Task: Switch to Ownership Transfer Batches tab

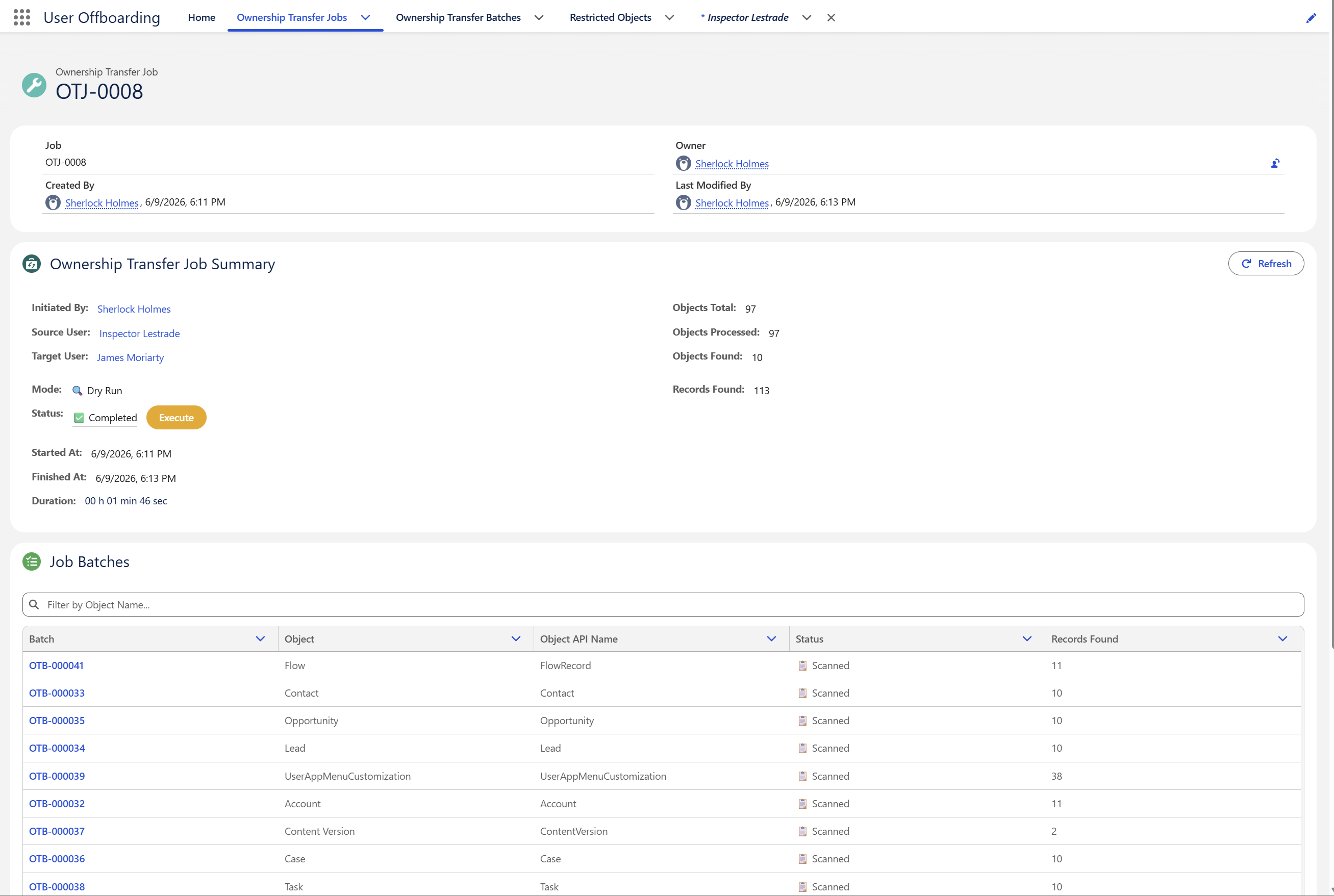Action: click(458, 18)
